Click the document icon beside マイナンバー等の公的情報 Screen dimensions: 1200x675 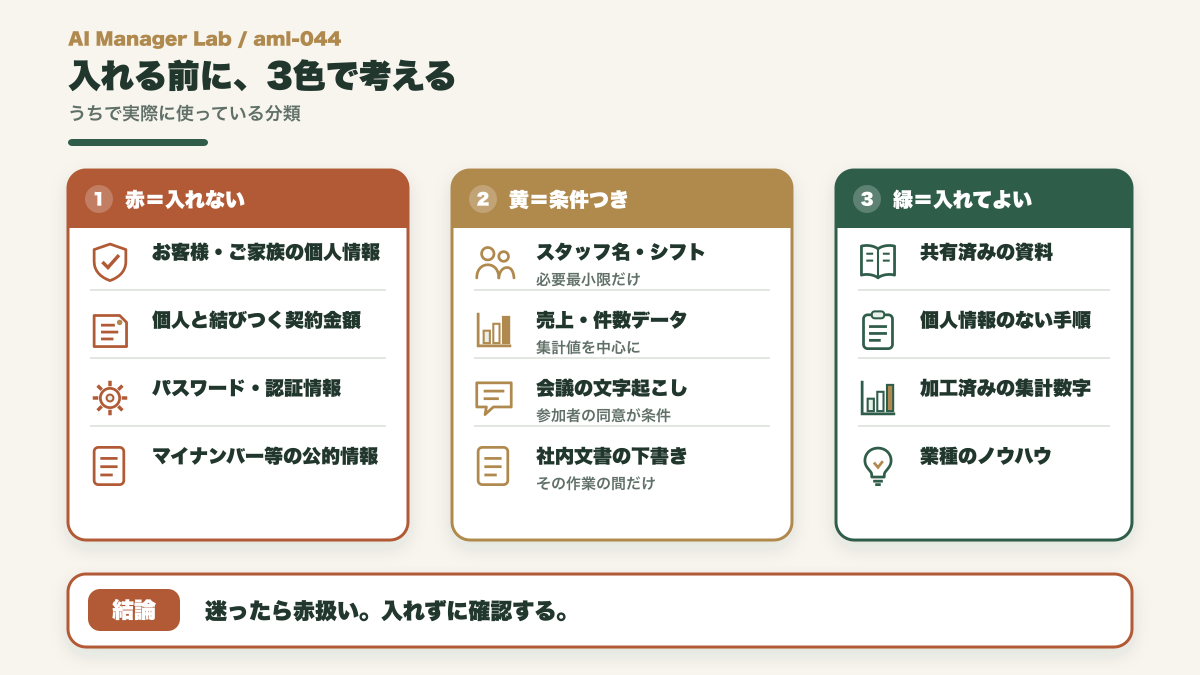pyautogui.click(x=109, y=466)
